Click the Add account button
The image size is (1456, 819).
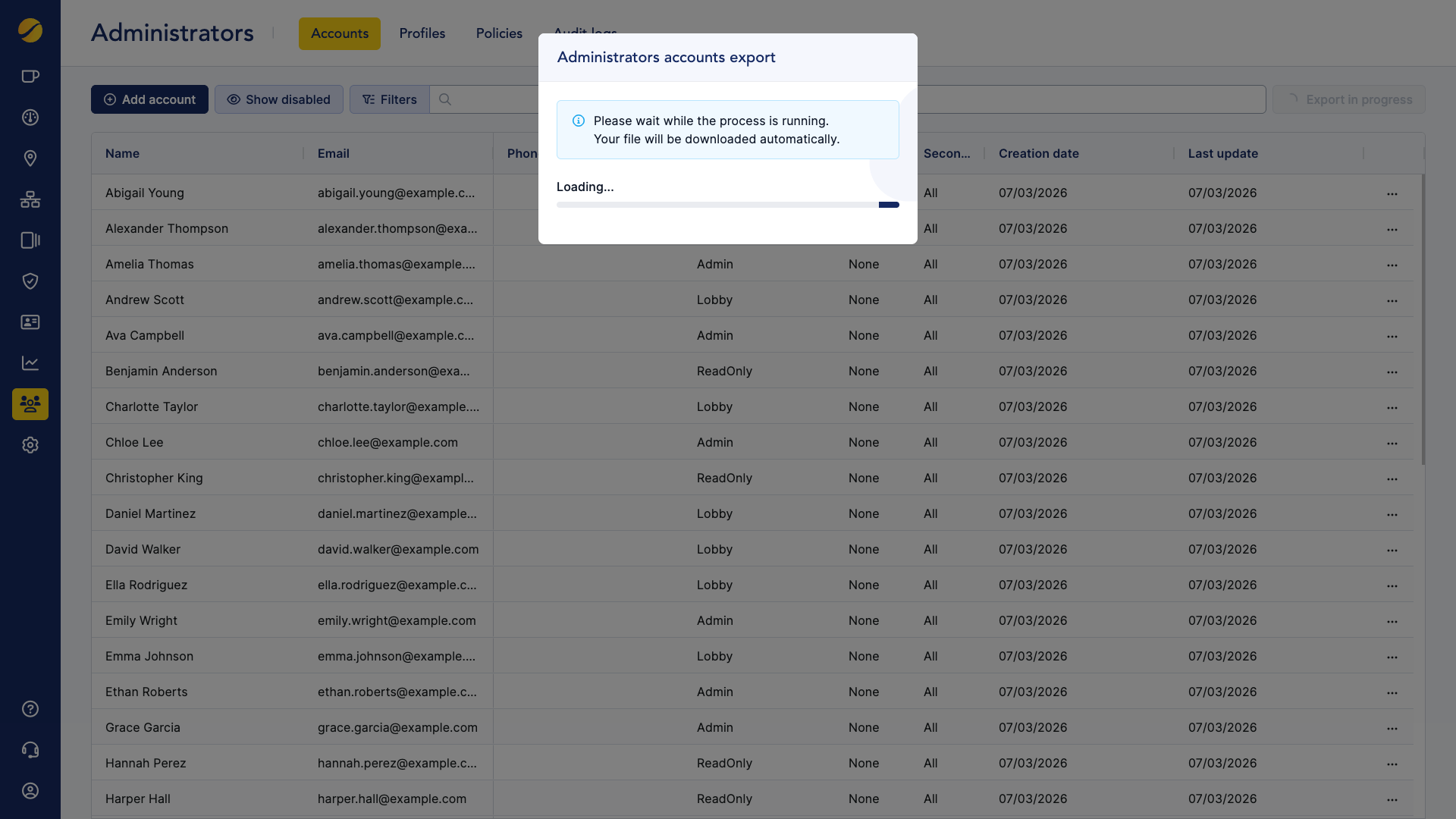coord(149,99)
